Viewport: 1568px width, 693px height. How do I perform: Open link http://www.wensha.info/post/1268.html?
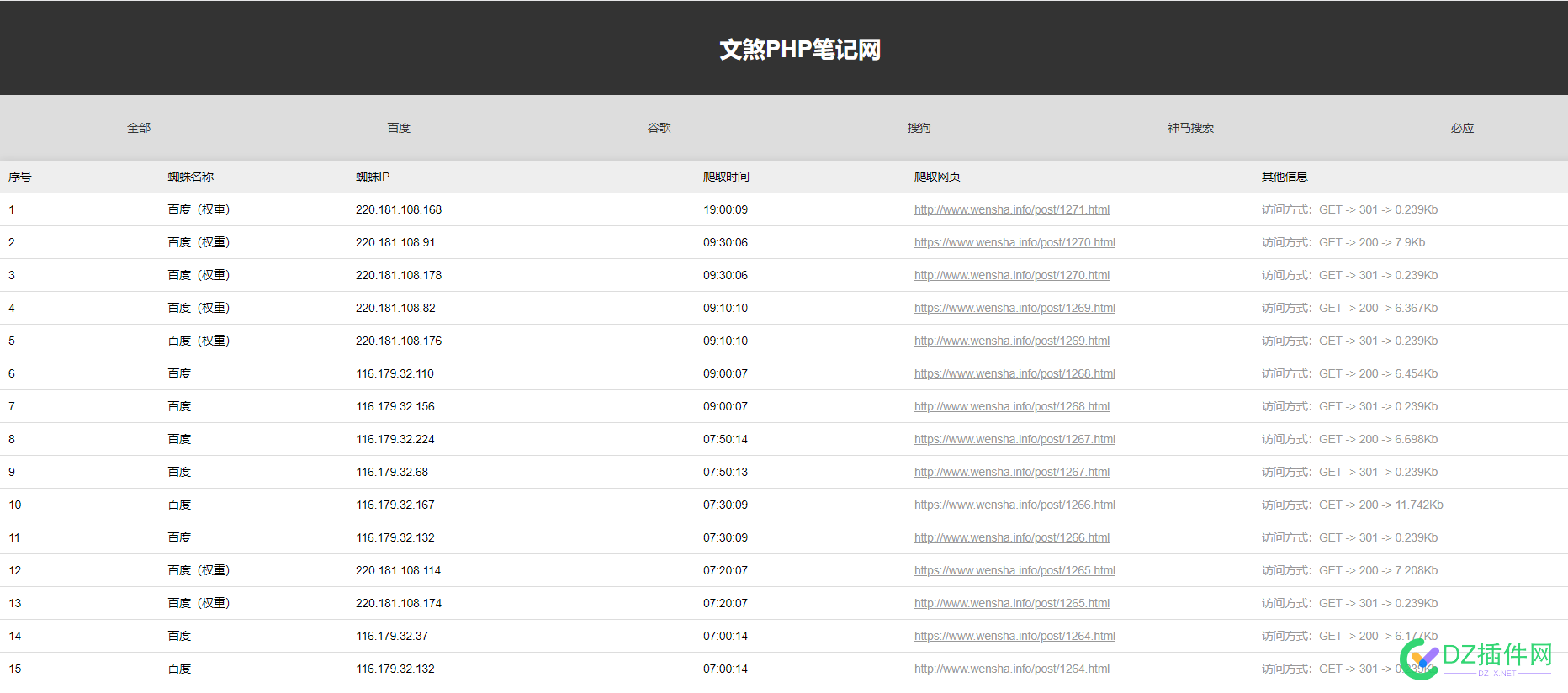(1012, 406)
